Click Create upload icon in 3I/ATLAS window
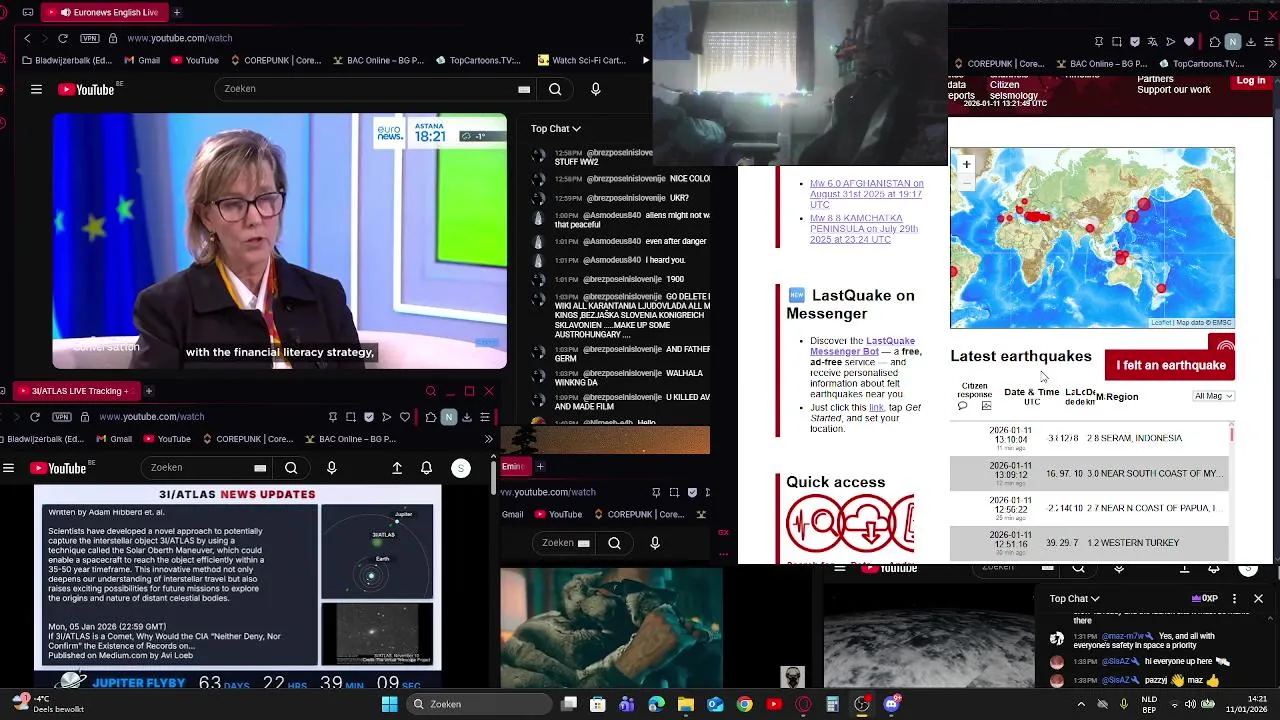Screen dimensions: 1280x720 click(397, 468)
